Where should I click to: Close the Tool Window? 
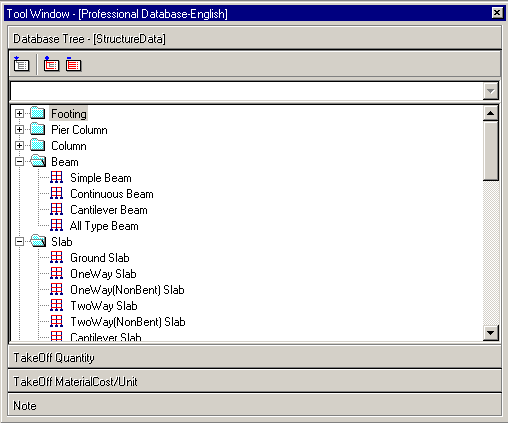pyautogui.click(x=497, y=13)
